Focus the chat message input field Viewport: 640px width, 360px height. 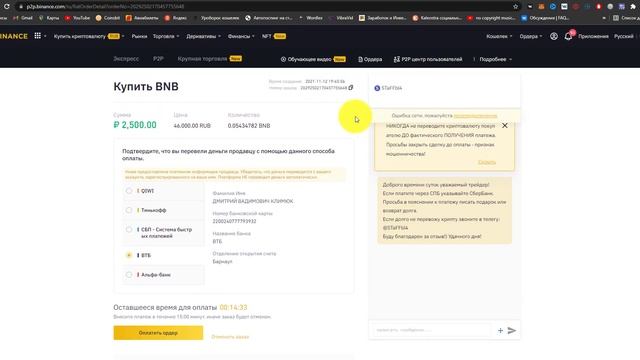[432, 330]
